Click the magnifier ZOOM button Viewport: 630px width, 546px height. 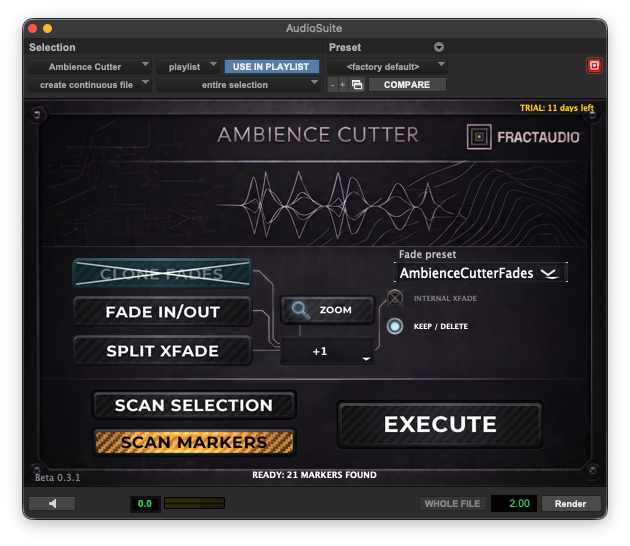click(327, 310)
